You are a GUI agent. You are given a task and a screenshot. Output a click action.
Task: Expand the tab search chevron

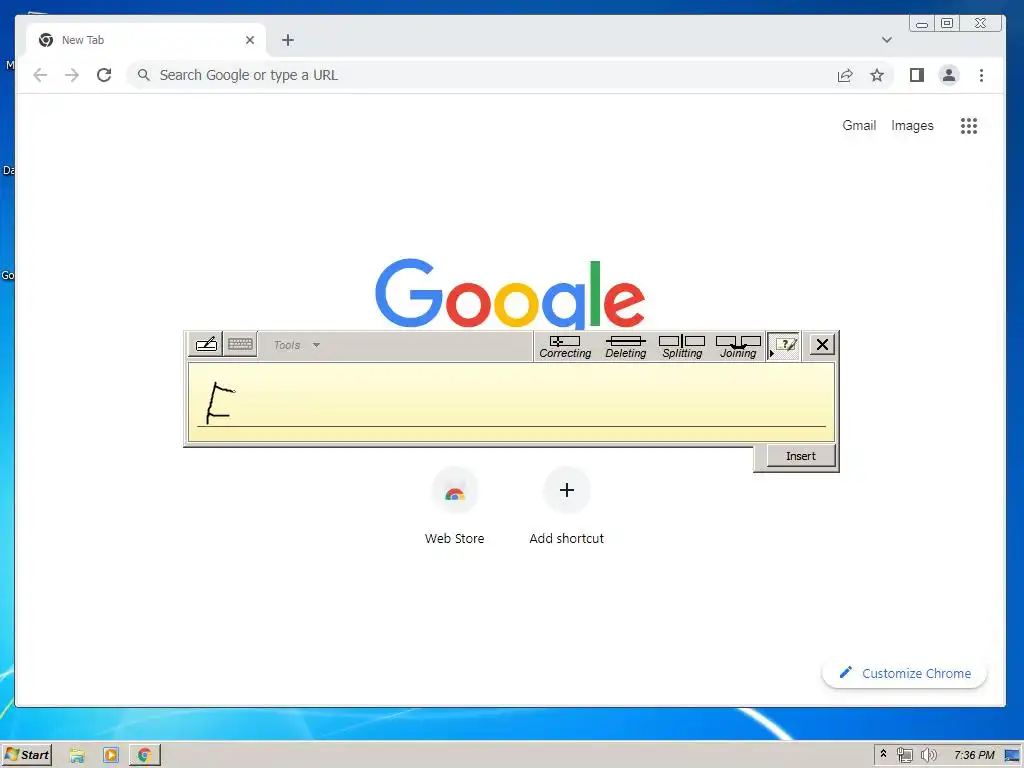pyautogui.click(x=887, y=40)
